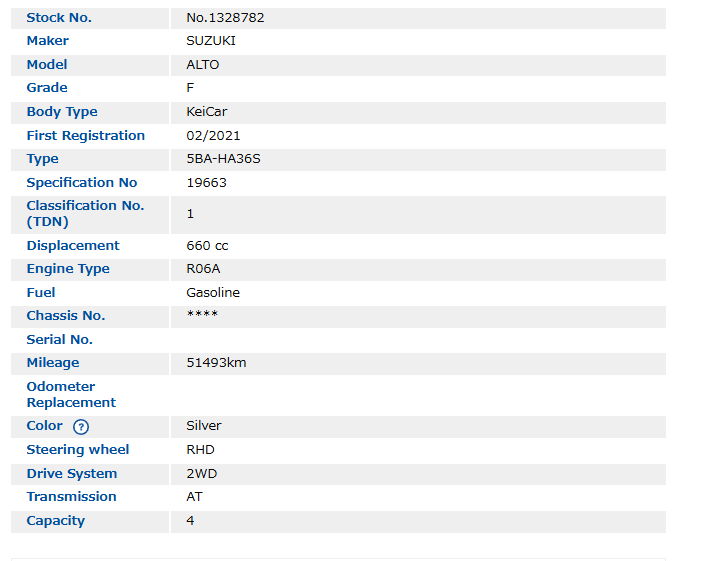Click the Odometer Replacement label
The width and height of the screenshot is (704, 561).
[x=71, y=394]
